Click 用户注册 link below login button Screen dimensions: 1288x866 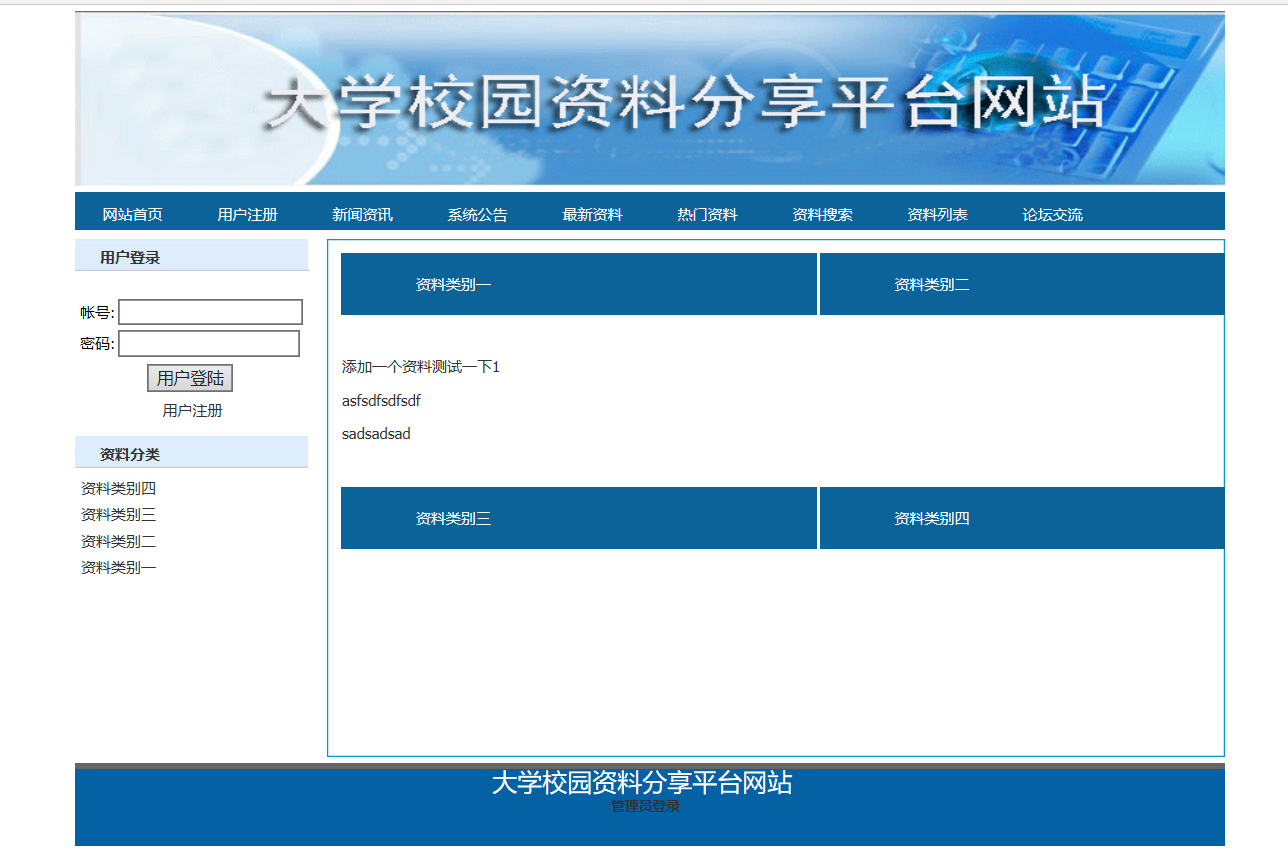coord(192,411)
